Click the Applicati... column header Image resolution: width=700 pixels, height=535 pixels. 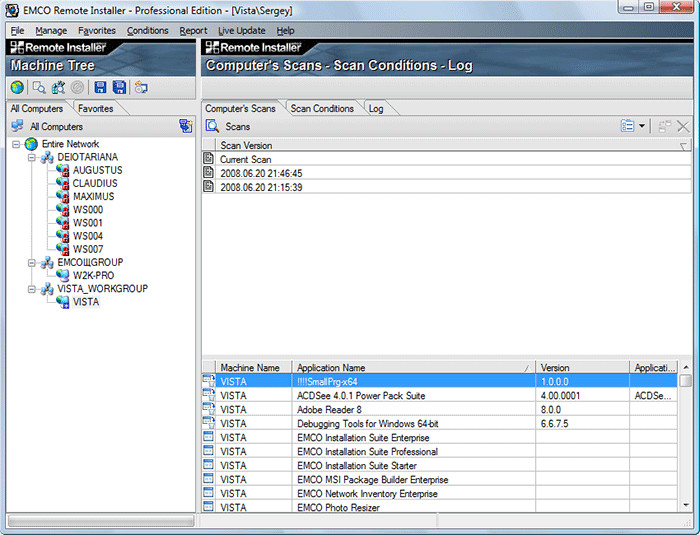click(654, 367)
